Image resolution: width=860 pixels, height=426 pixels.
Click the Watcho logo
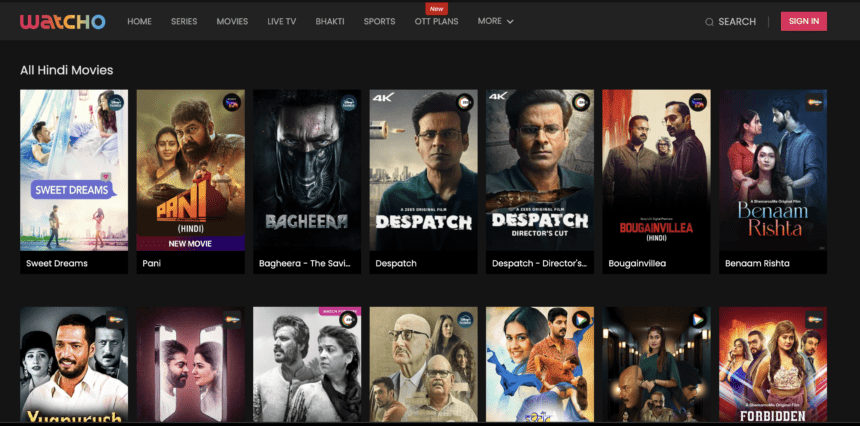[x=63, y=21]
